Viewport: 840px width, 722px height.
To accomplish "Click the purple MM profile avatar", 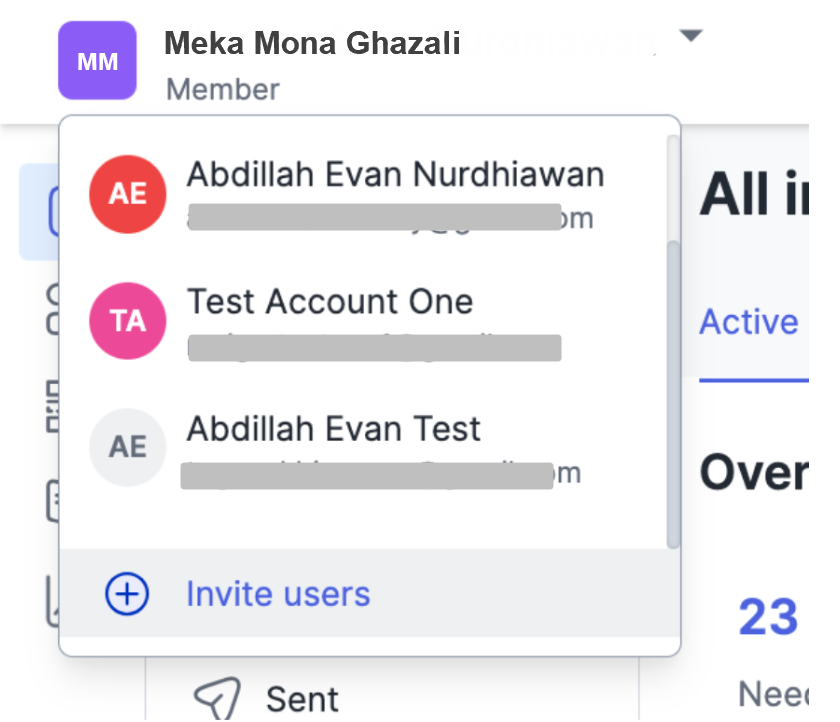I will 97,61.
